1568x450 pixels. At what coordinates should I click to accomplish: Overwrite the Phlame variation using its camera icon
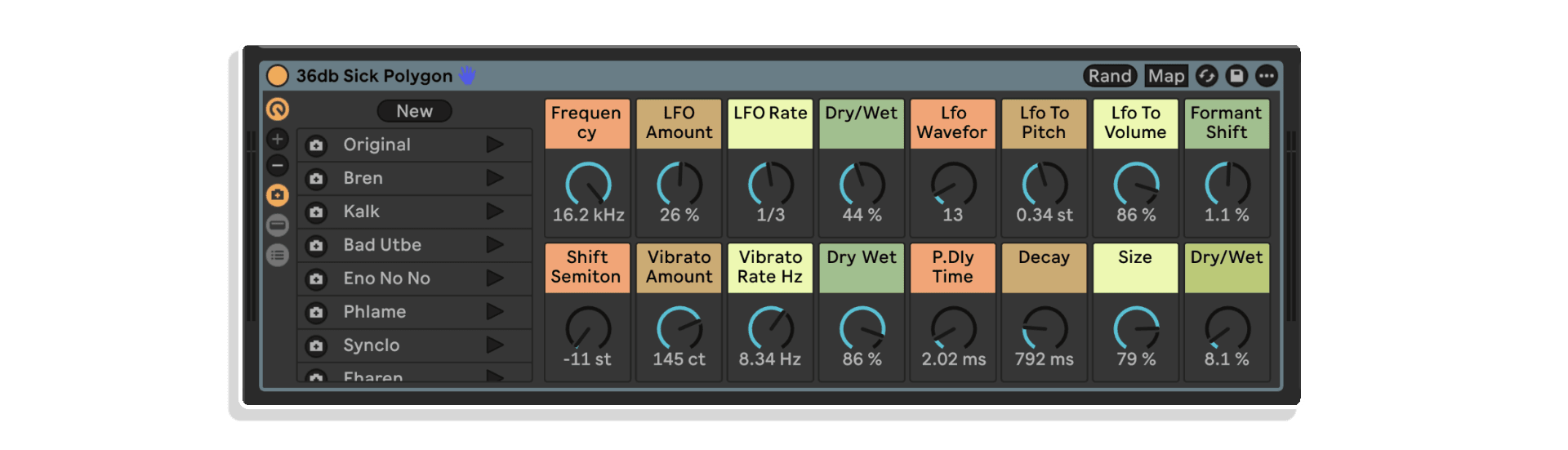316,313
